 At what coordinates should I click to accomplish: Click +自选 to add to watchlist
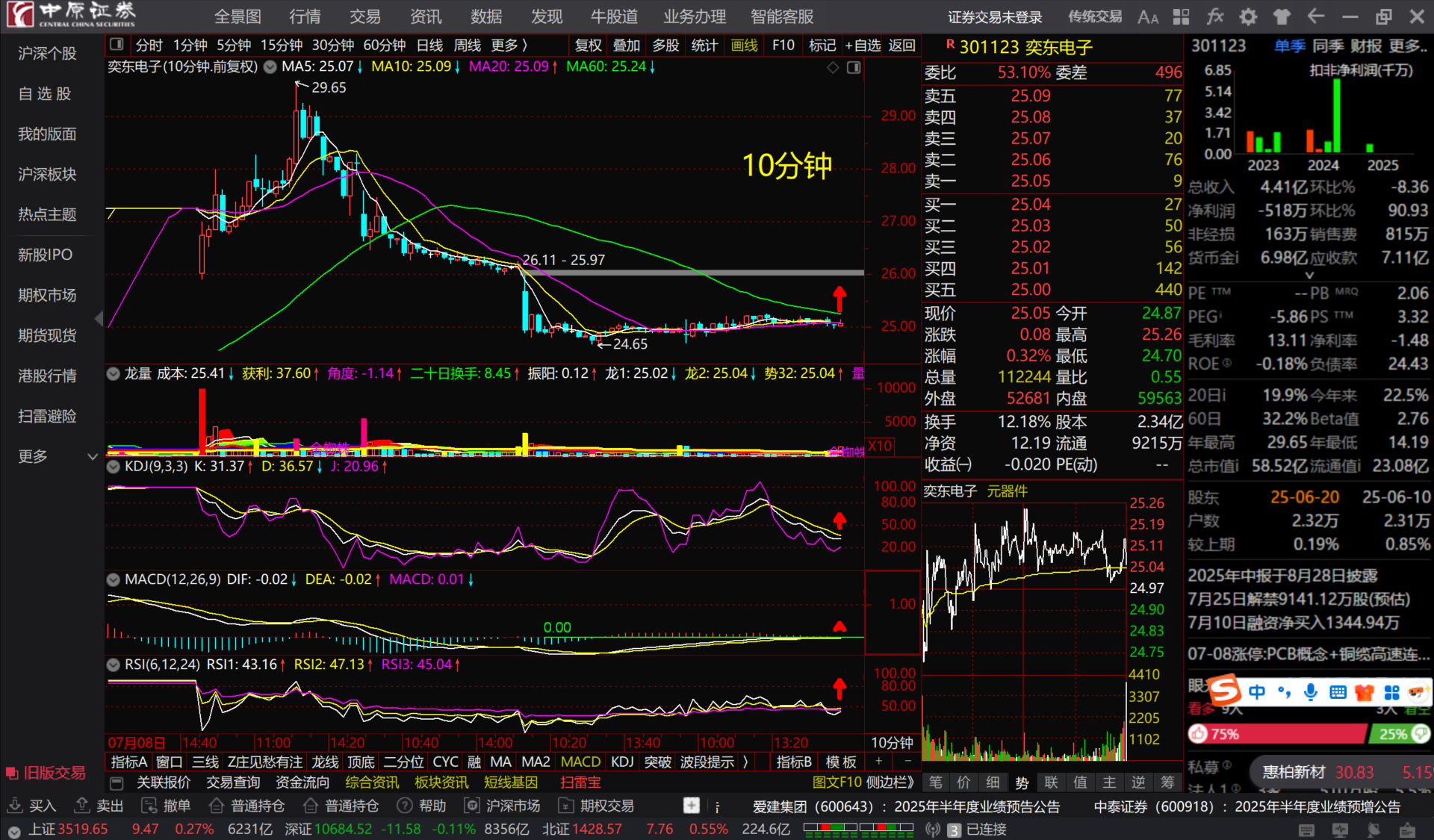click(863, 46)
